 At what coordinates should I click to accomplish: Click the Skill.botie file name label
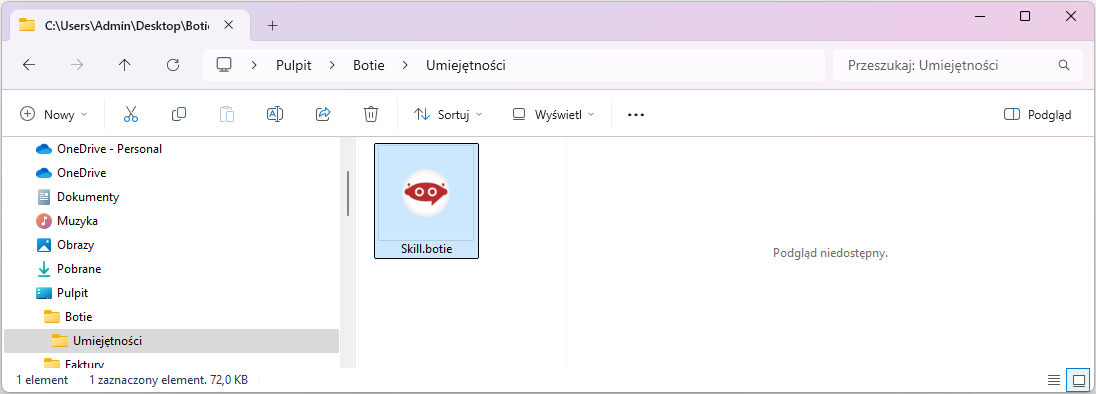click(426, 249)
